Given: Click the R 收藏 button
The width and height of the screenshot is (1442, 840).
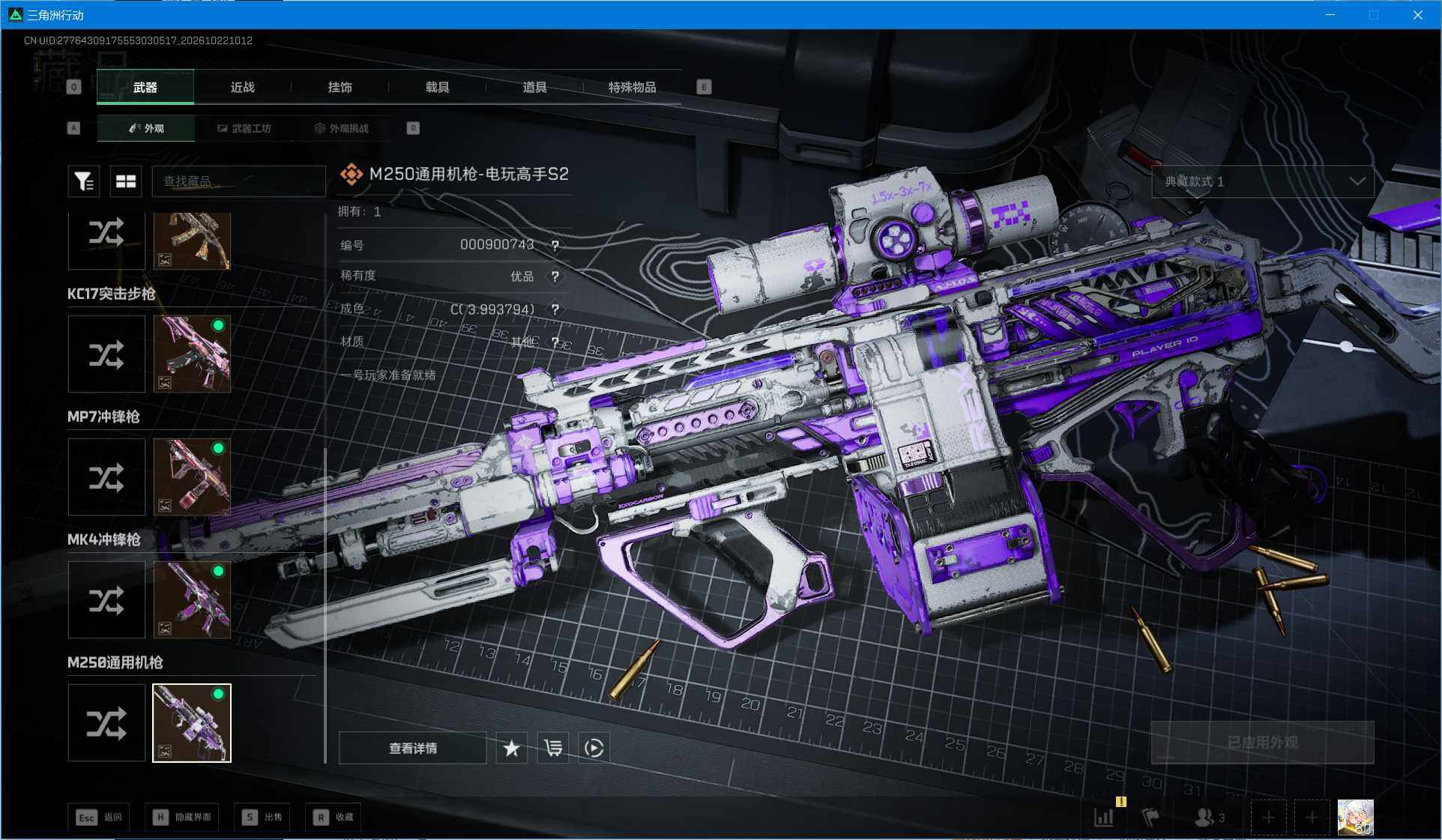Looking at the screenshot, I should [x=334, y=818].
